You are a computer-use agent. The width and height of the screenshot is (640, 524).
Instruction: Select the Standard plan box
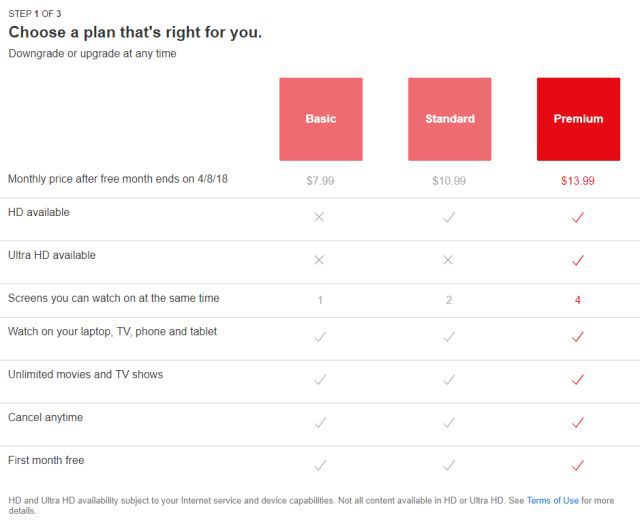pyautogui.click(x=449, y=119)
